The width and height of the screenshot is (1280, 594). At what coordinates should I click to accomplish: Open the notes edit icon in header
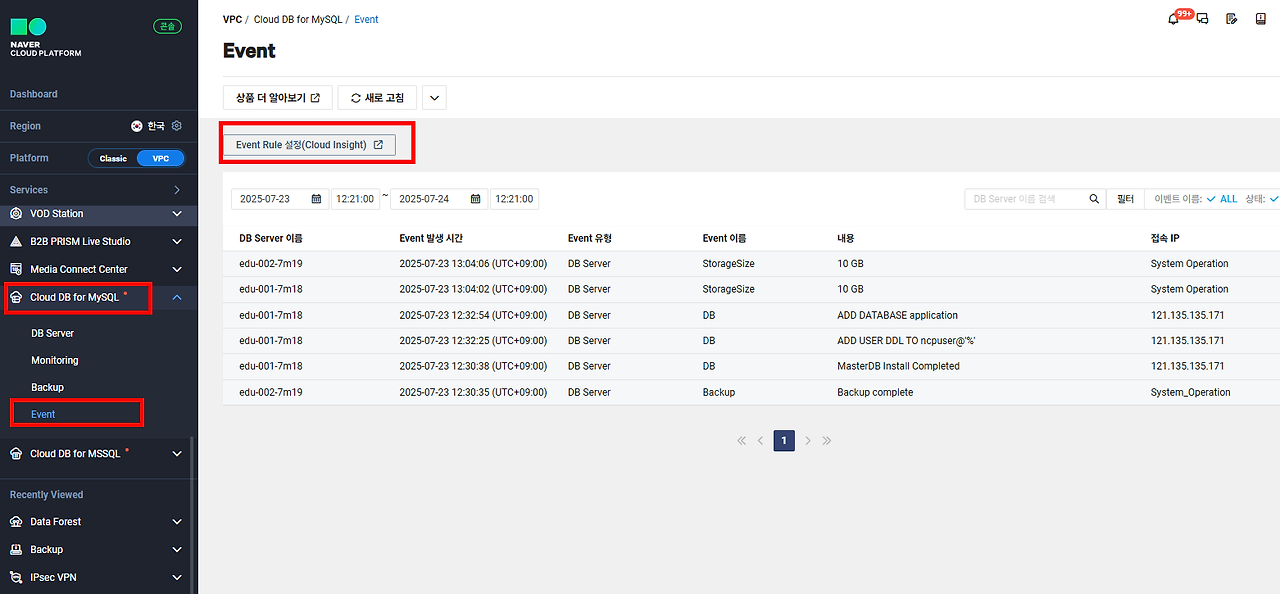tap(1231, 19)
